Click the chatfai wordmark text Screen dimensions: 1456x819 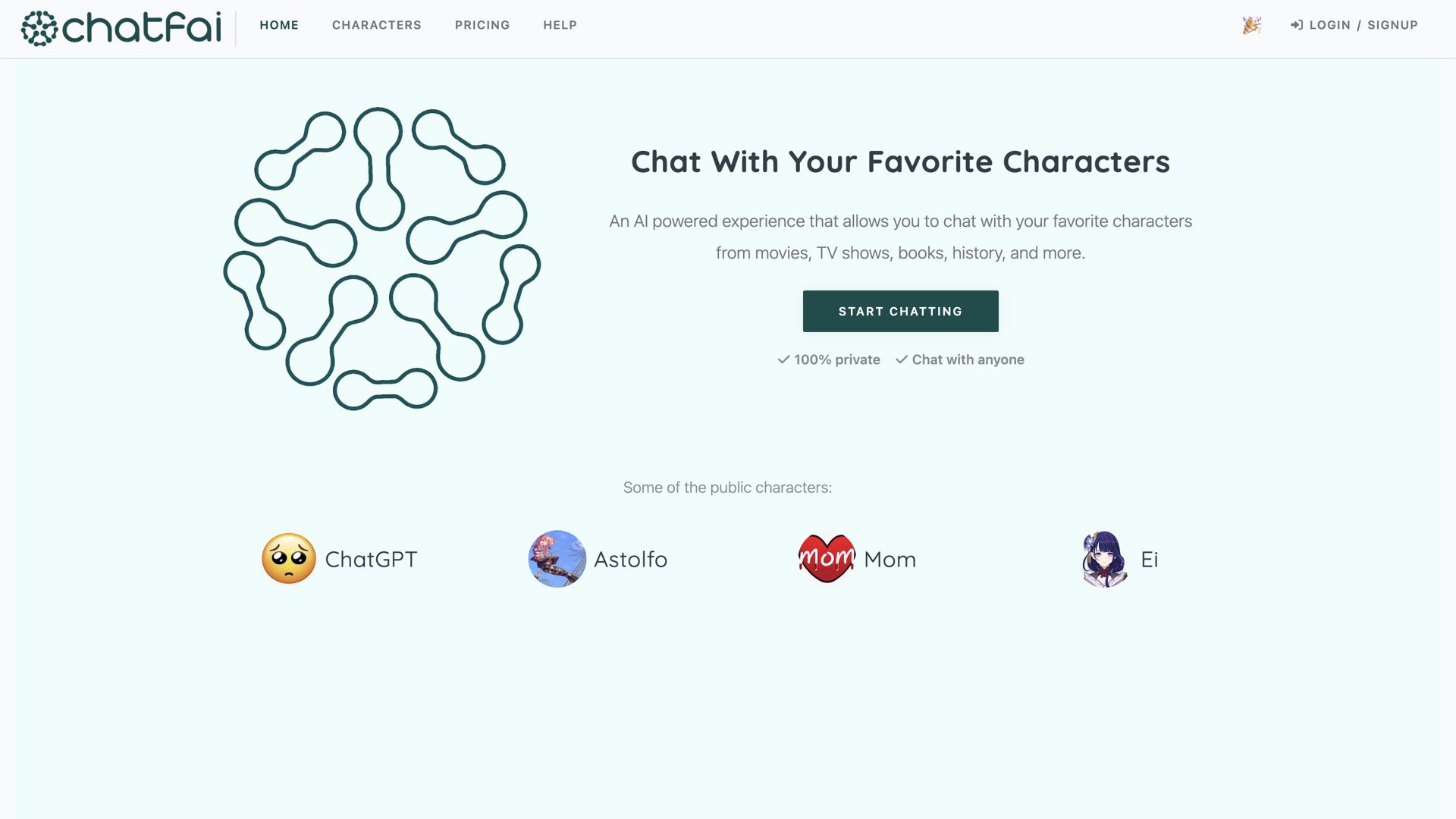[142, 29]
